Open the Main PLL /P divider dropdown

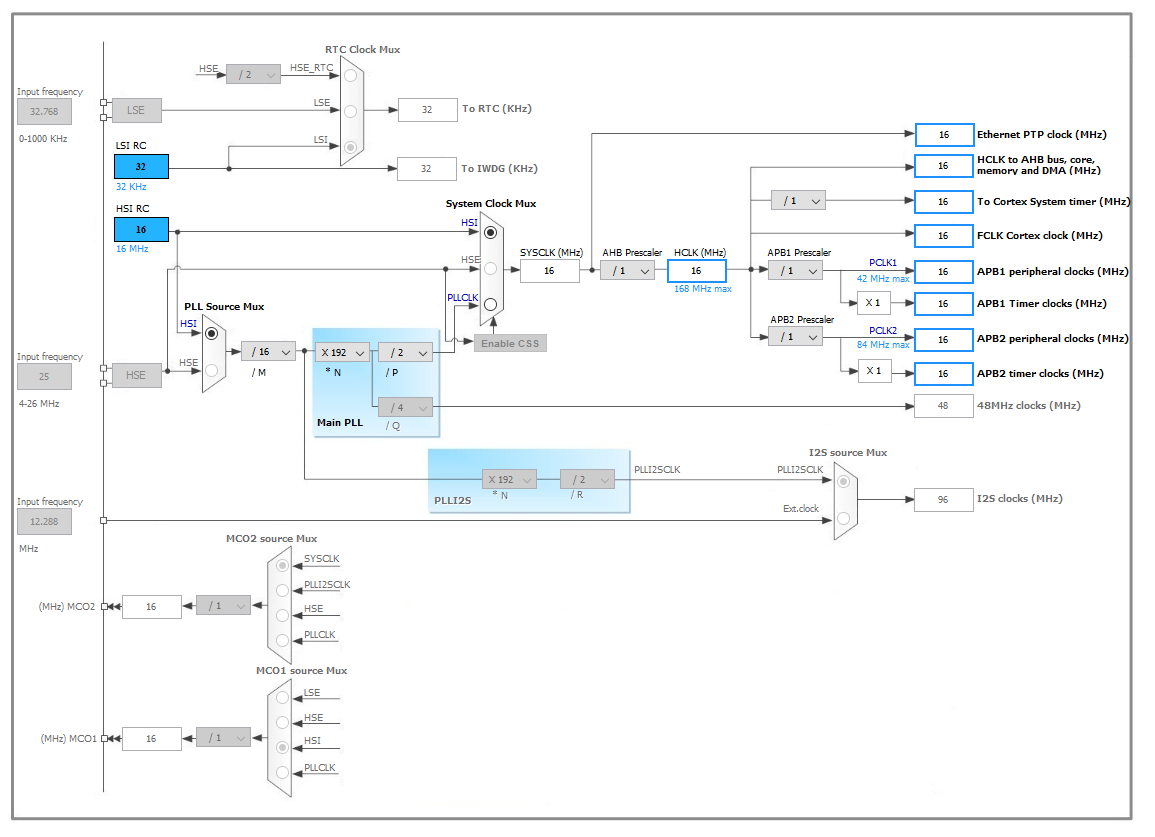[x=405, y=353]
